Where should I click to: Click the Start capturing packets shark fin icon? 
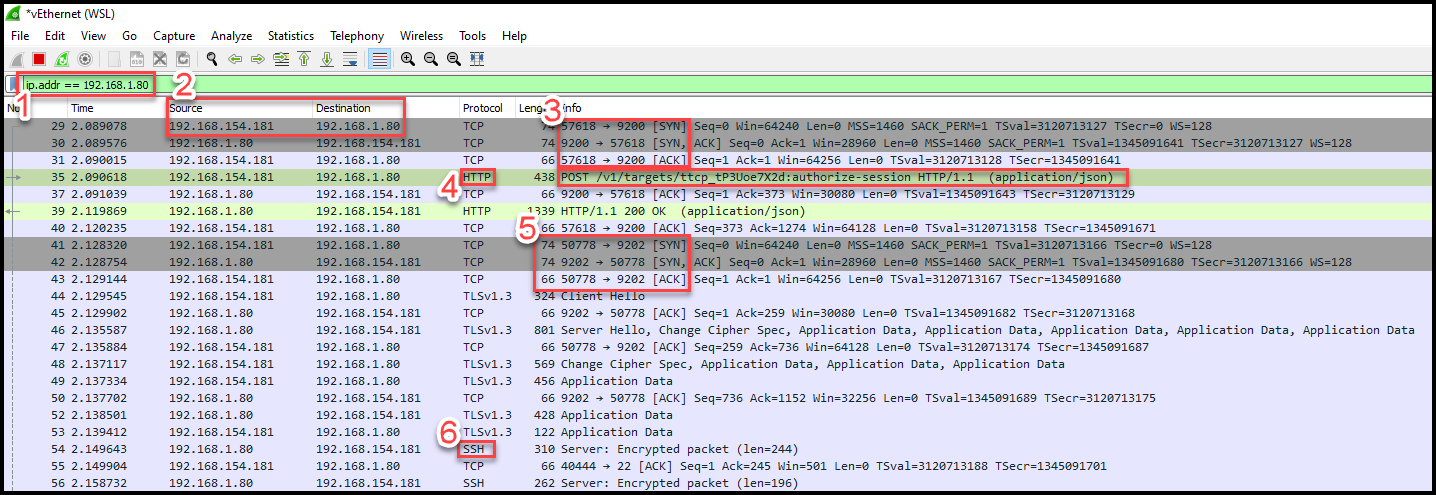tap(16, 59)
